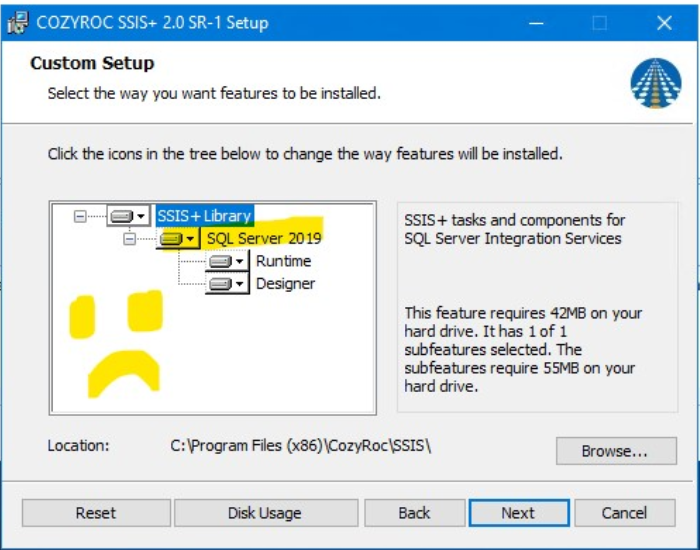Collapse the SSIS+ Library tree node
The height and width of the screenshot is (550, 700).
(x=80, y=217)
